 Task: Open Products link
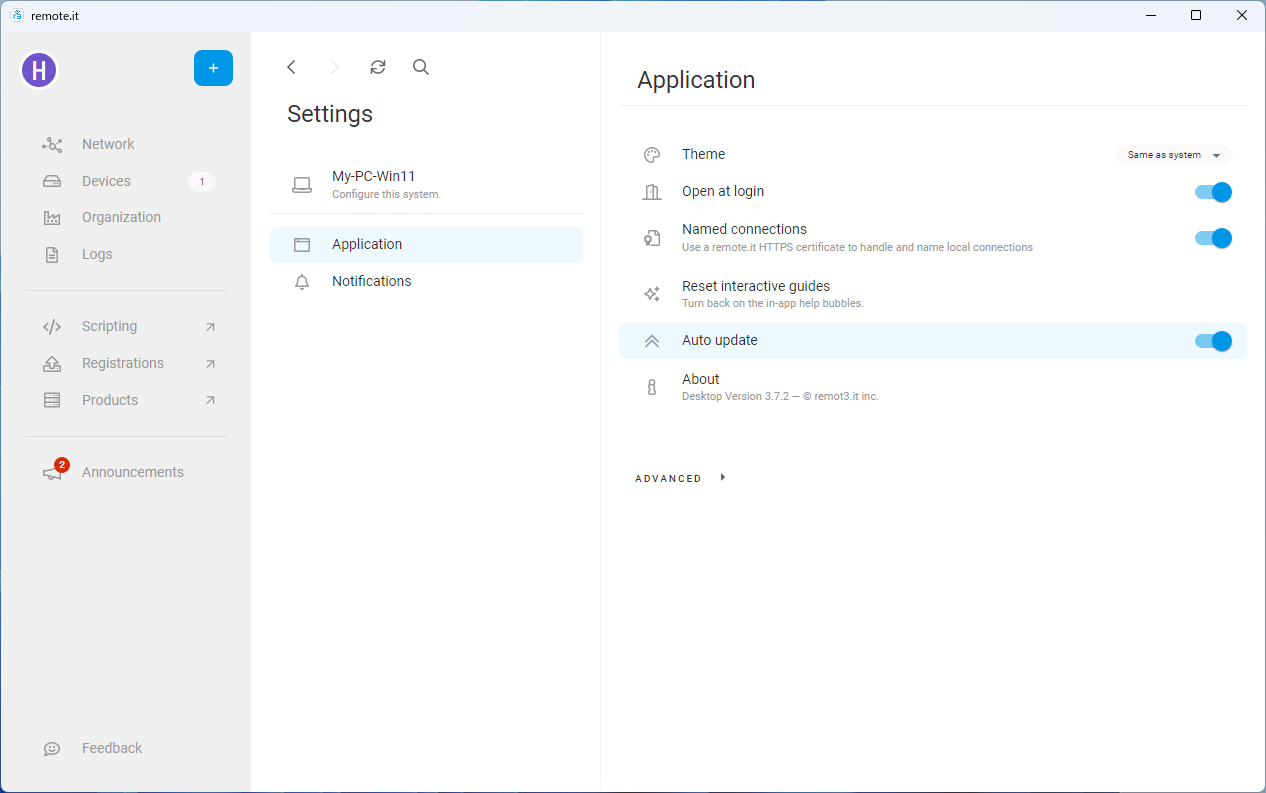point(110,400)
